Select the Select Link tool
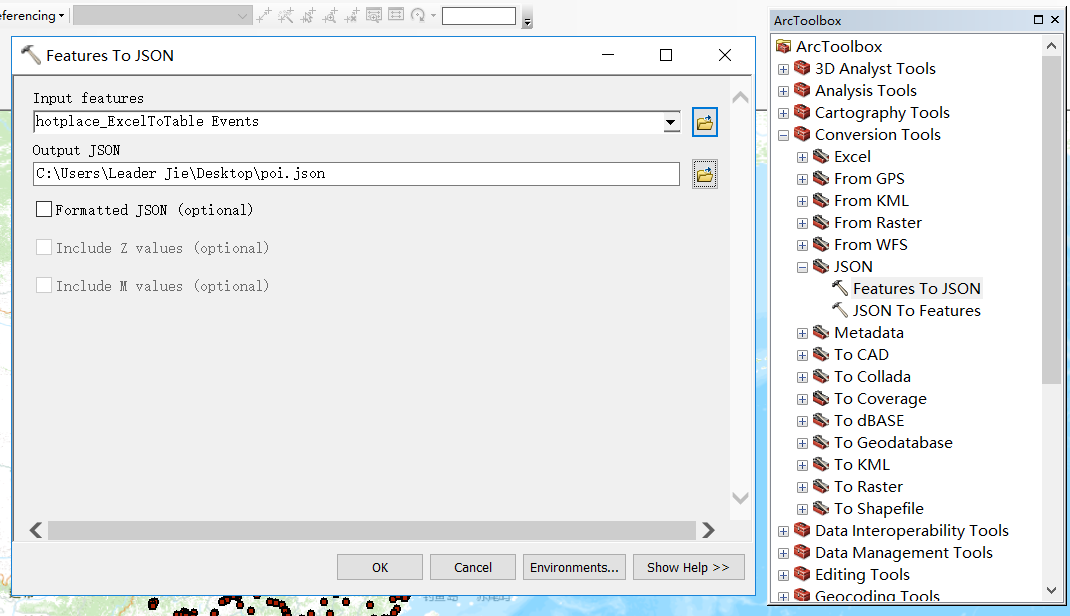 coord(308,15)
